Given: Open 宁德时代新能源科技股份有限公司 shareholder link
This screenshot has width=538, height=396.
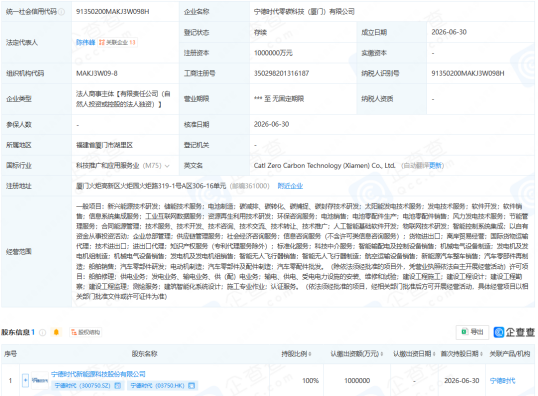Looking at the screenshot, I should point(98,374).
